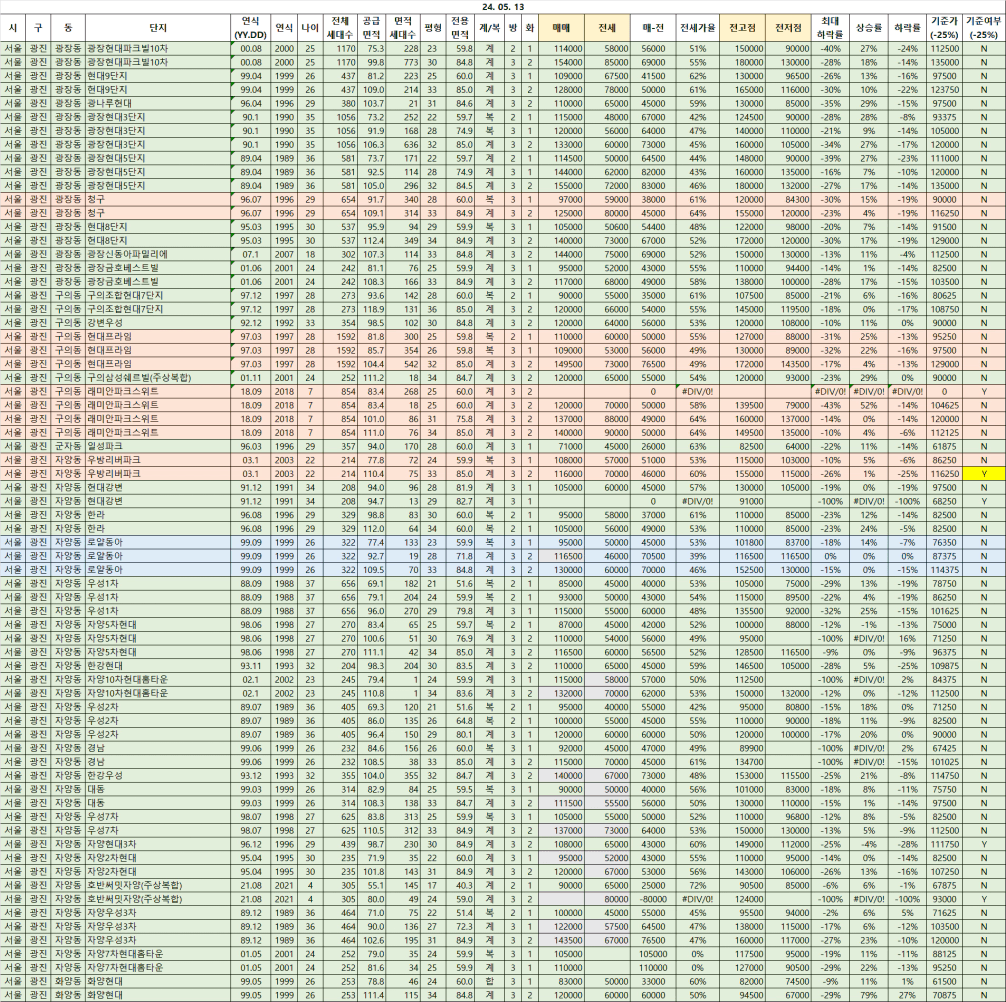
Task: Select the 매-전 column header
Action: point(652,28)
